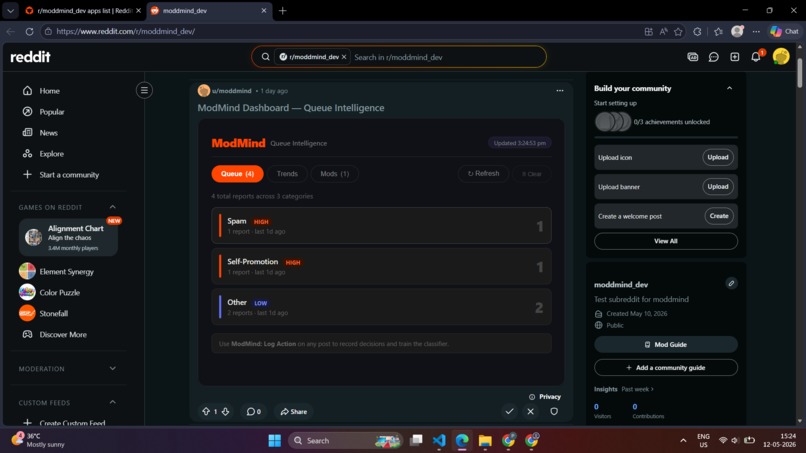Screen dimensions: 806x453
Task: Reload the page with refresh icon
Action: [29, 31]
